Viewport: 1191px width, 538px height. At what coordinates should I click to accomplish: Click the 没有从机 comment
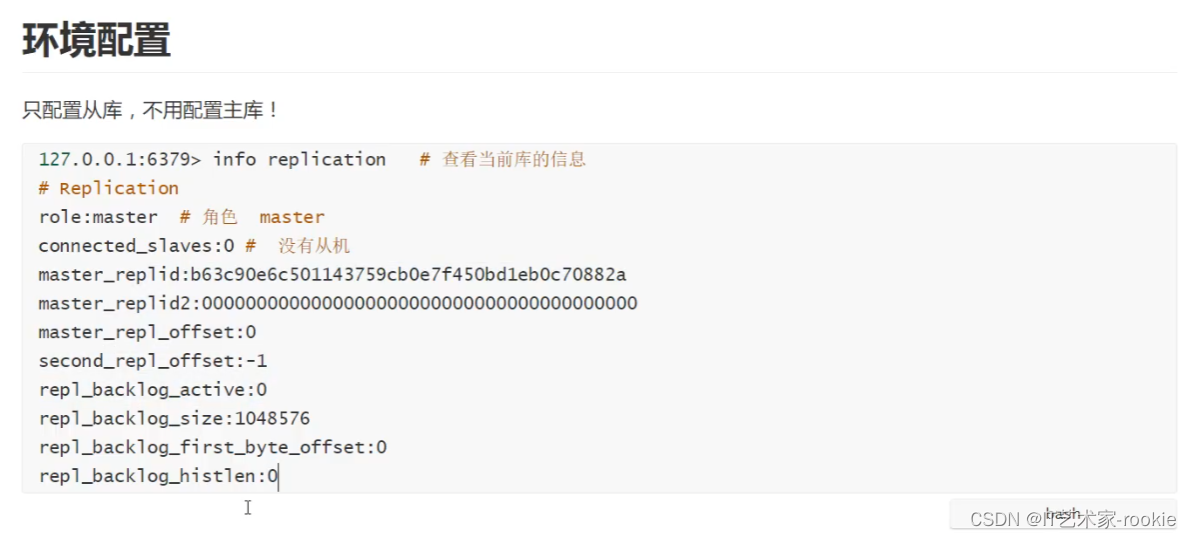pos(313,246)
